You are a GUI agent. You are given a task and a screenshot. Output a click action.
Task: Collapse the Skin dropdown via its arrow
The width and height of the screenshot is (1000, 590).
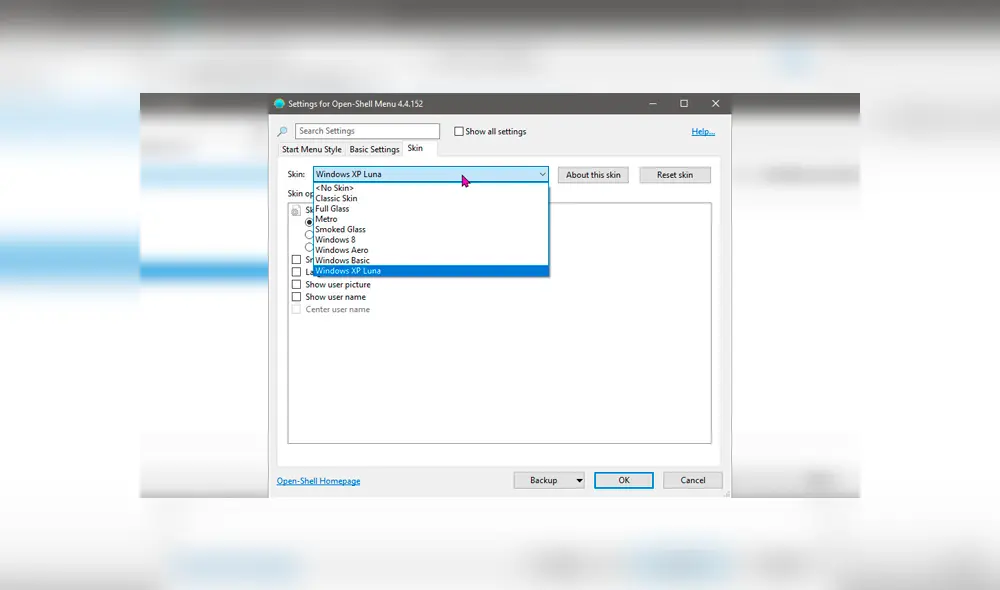(542, 174)
